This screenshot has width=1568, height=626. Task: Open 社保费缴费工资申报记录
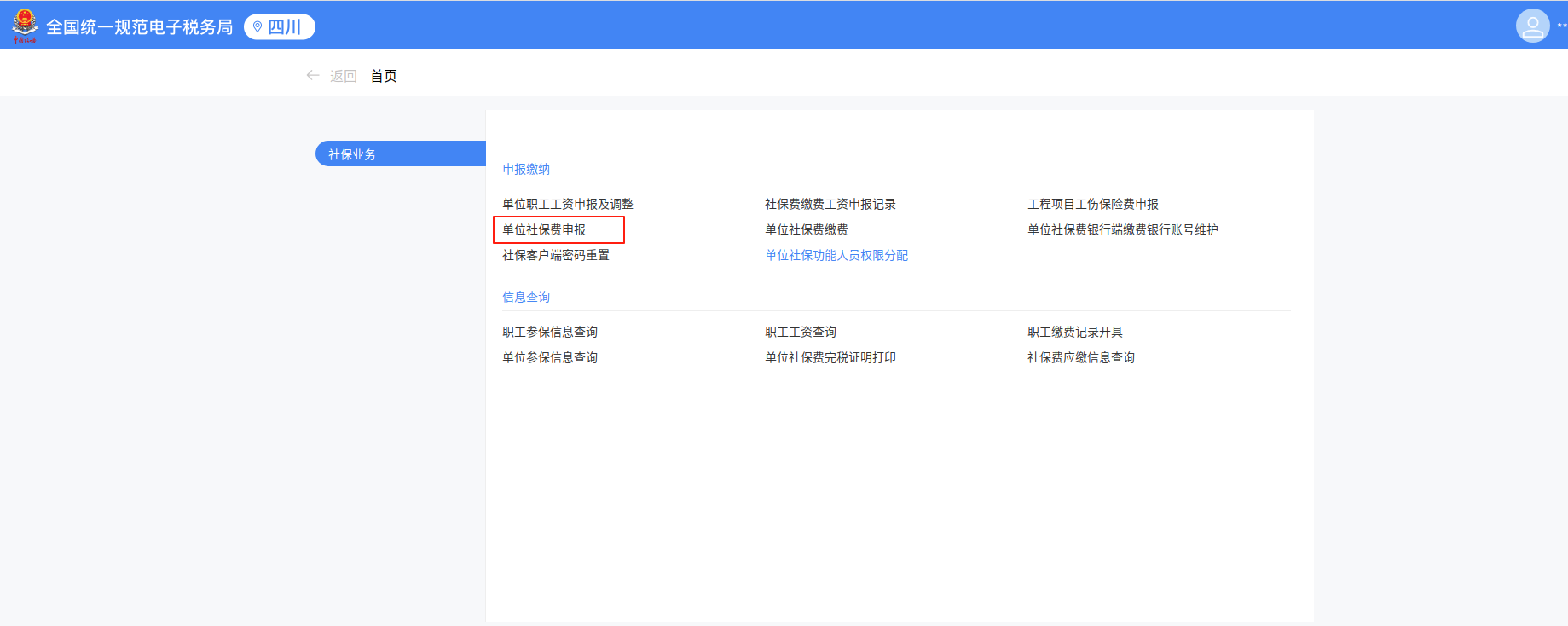pos(830,204)
